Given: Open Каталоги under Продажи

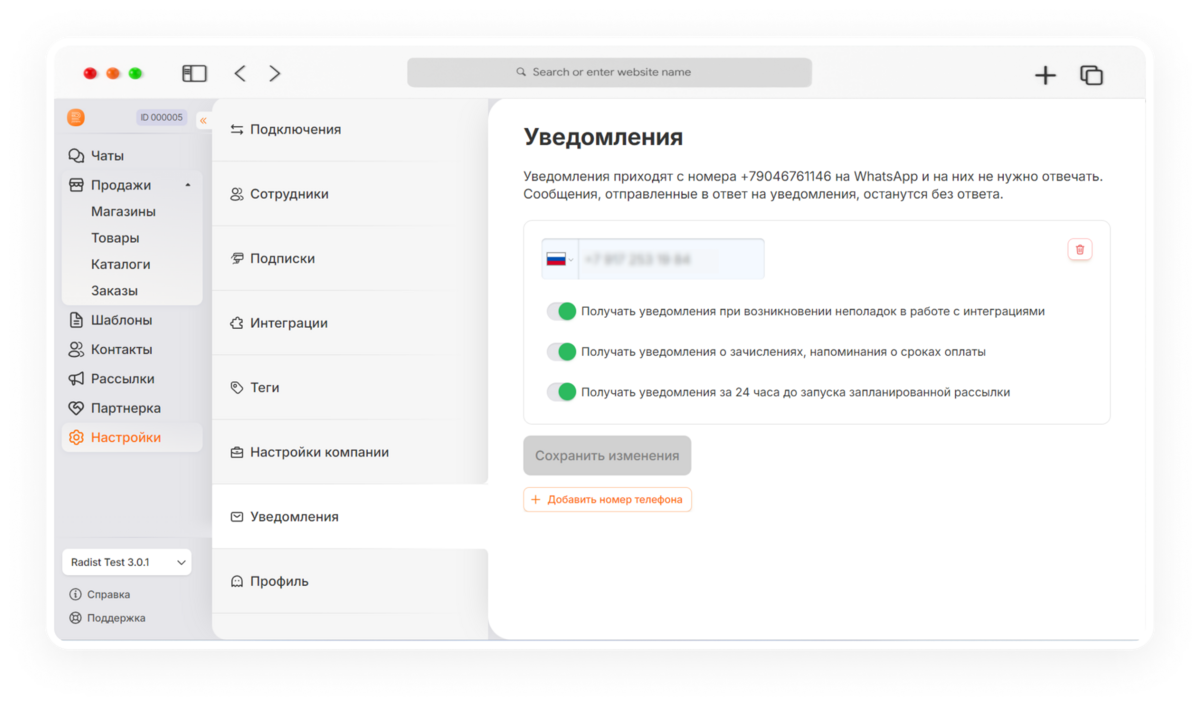Looking at the screenshot, I should click(121, 264).
